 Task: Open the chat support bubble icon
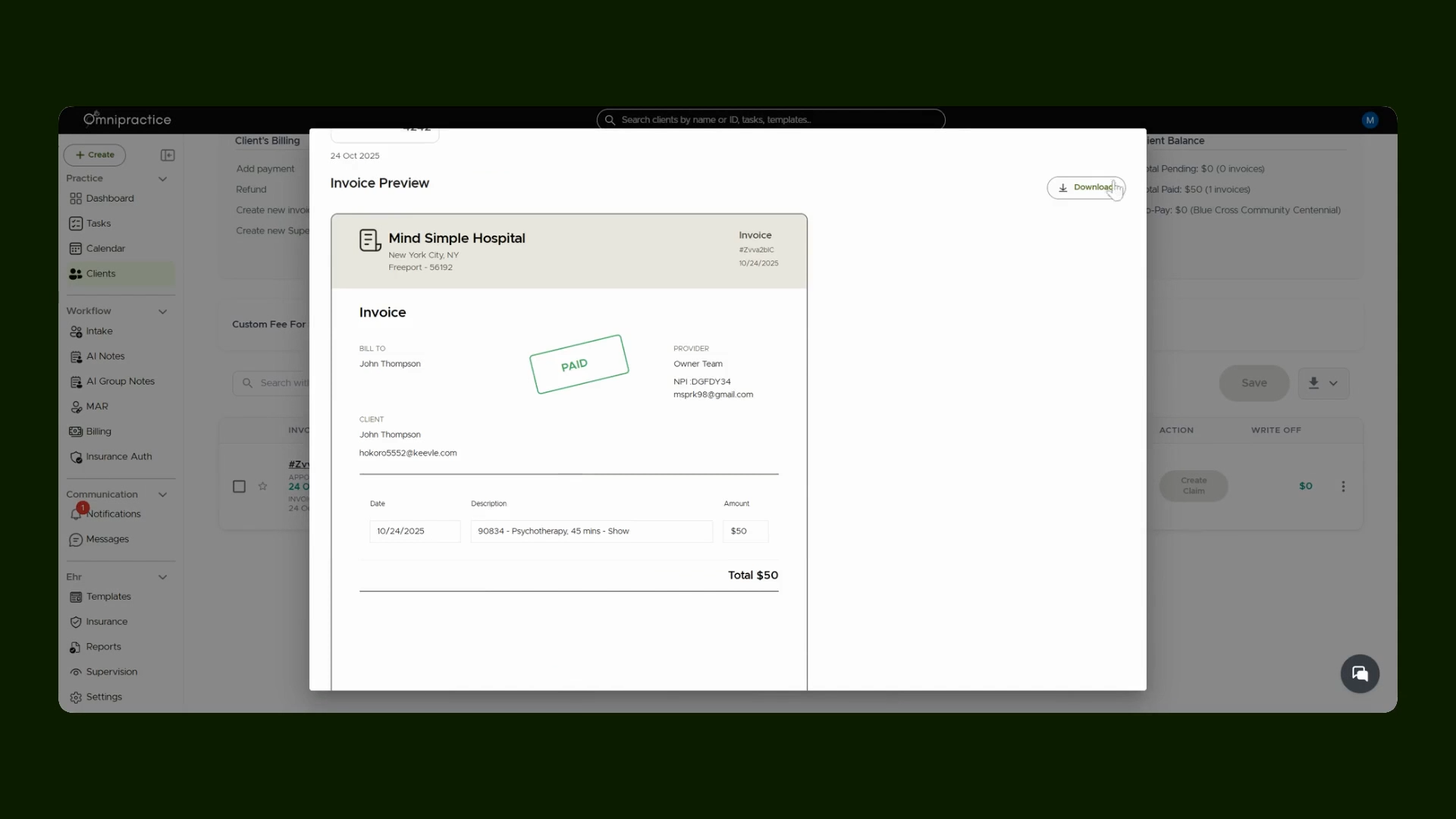point(1360,673)
